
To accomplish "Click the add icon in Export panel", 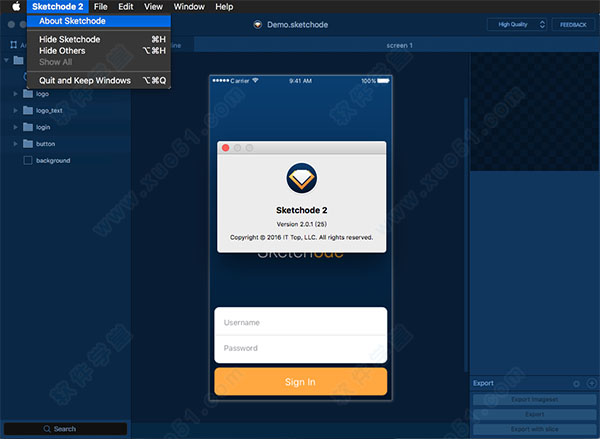I will pos(588,383).
